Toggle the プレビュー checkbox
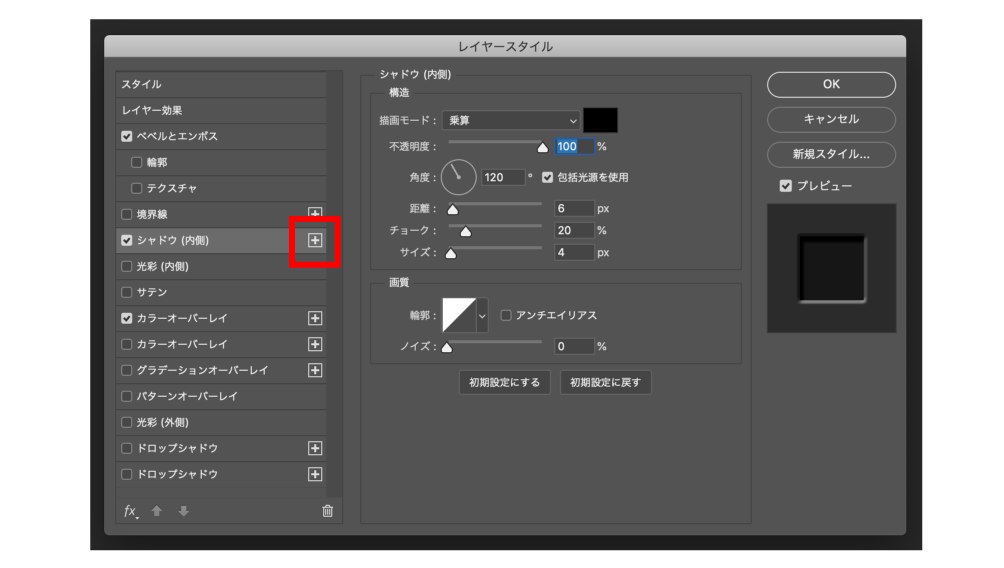Image resolution: width=1004 pixels, height=568 pixels. coord(786,186)
